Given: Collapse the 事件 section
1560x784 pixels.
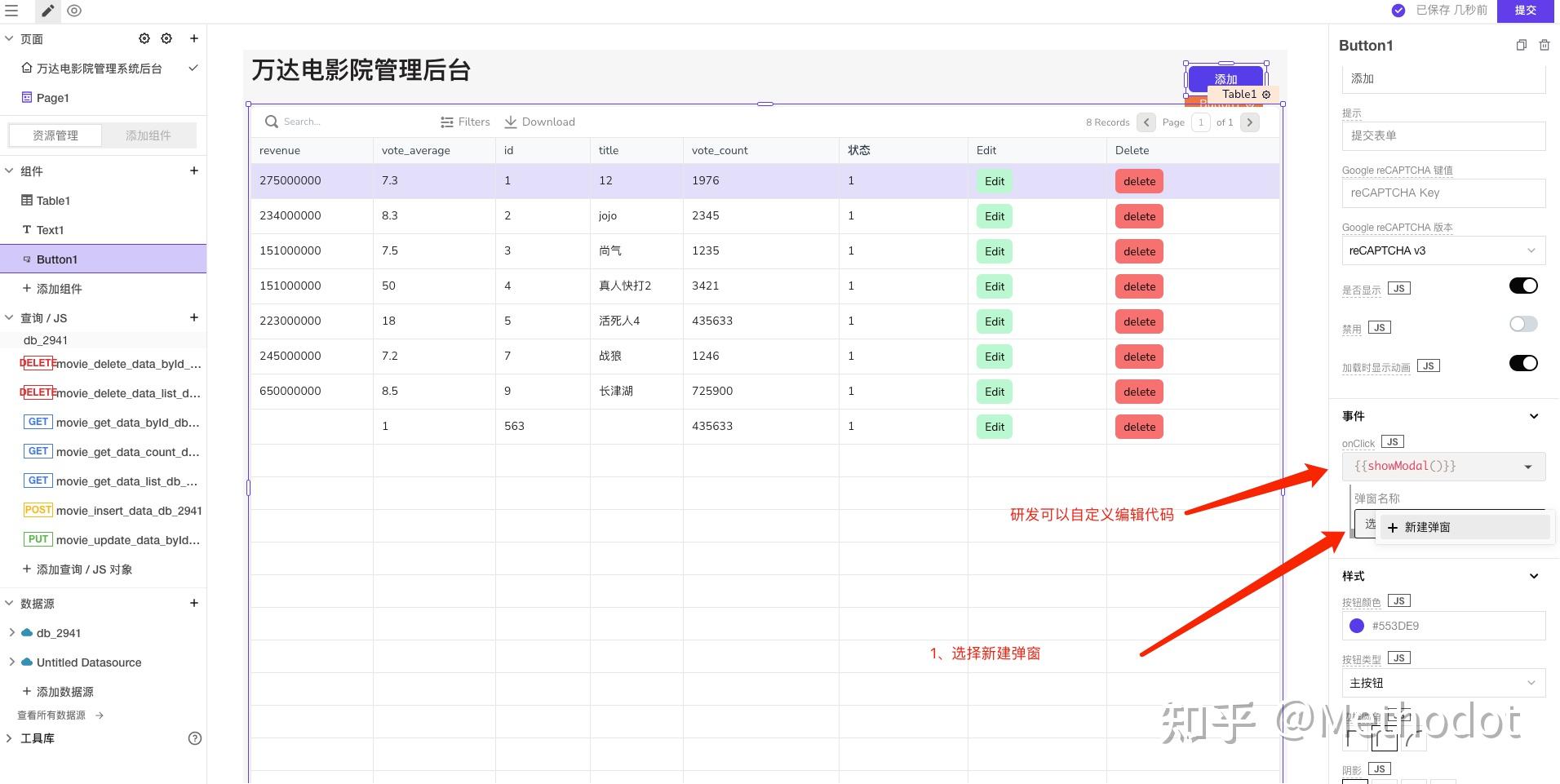Looking at the screenshot, I should (1534, 416).
